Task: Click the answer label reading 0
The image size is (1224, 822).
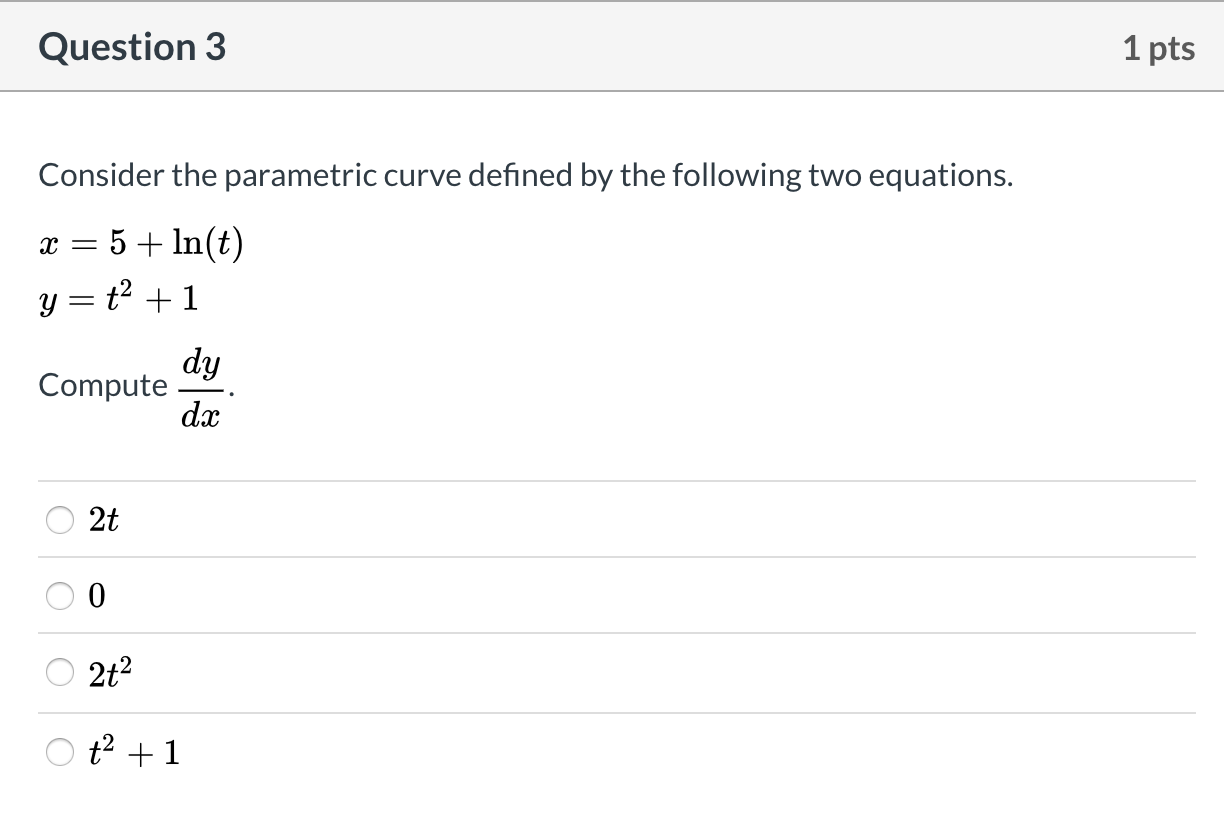Action: (x=99, y=596)
